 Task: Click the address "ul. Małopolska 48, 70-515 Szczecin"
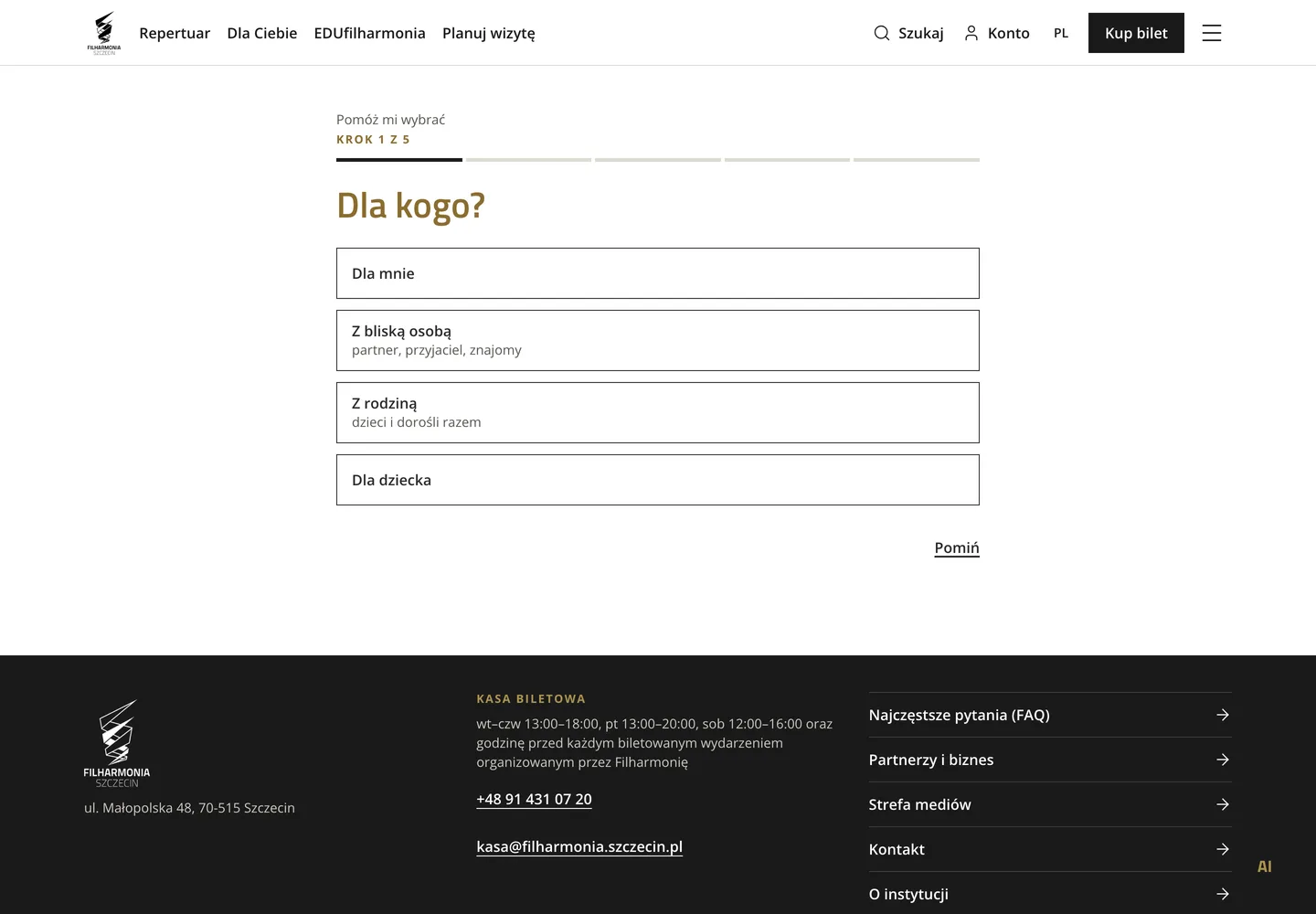point(189,808)
